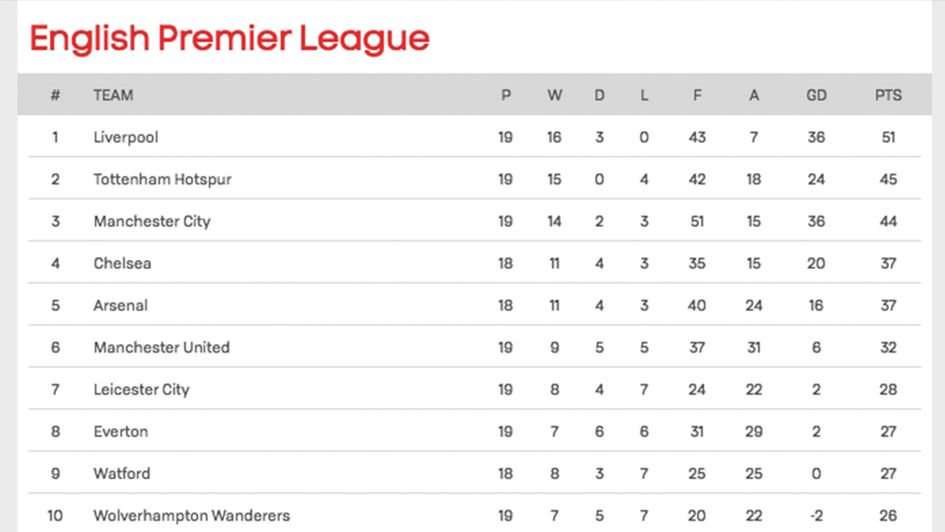The height and width of the screenshot is (532, 945).
Task: Sort by the PTS column header
Action: (x=888, y=95)
